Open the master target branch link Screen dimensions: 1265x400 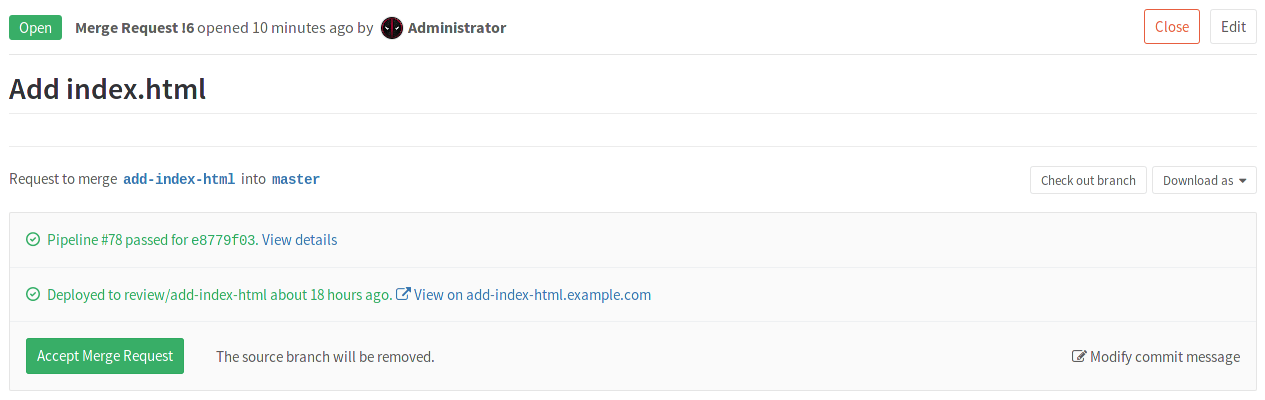[296, 180]
